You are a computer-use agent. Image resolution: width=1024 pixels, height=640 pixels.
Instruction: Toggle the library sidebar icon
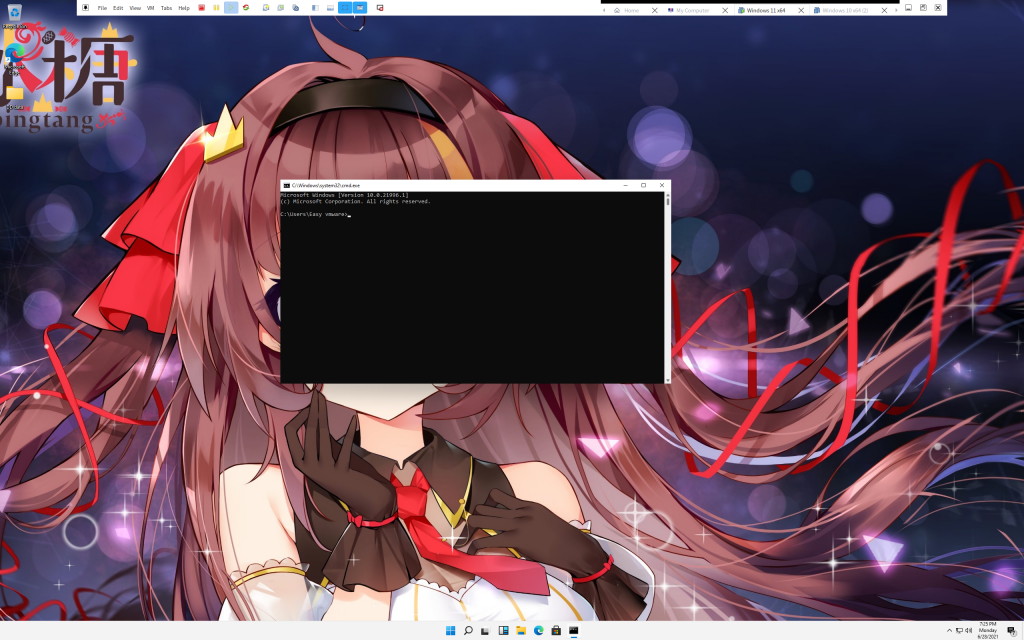pyautogui.click(x=315, y=8)
